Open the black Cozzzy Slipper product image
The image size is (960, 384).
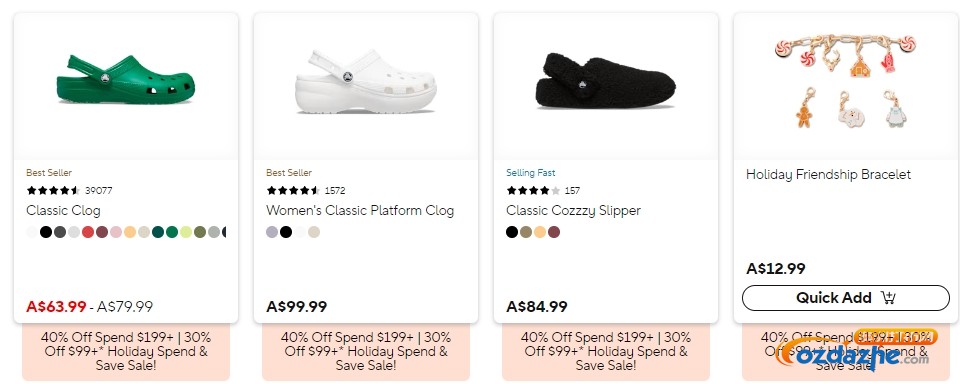(x=606, y=81)
